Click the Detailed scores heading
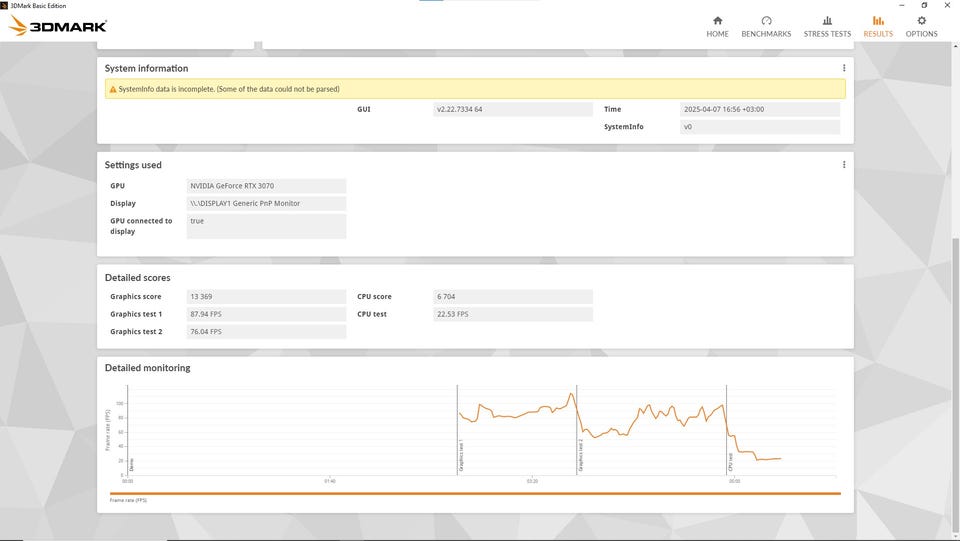 point(137,278)
